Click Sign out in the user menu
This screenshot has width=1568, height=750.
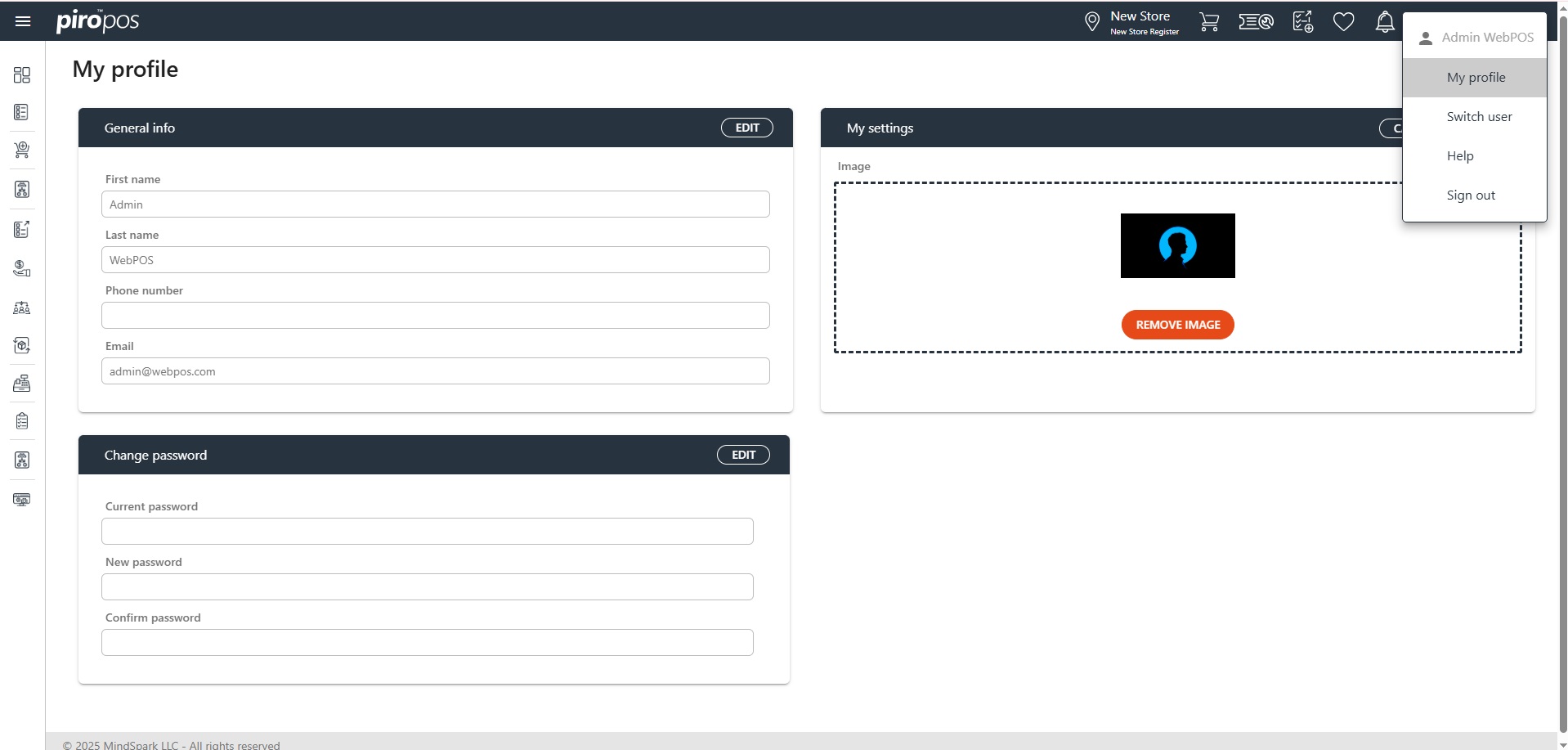pyautogui.click(x=1470, y=195)
